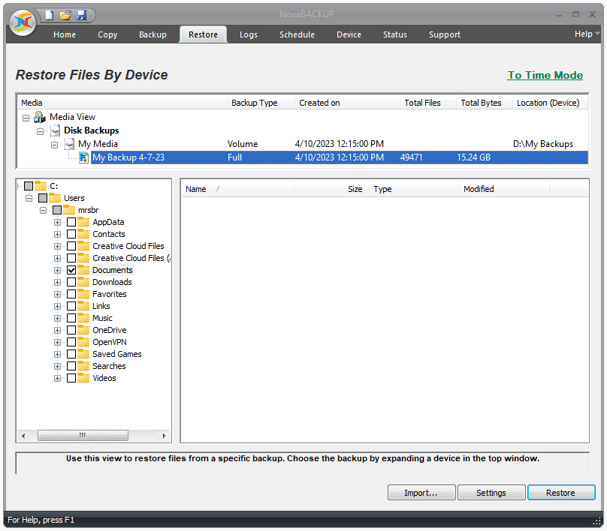Click the folder tree horizontal scrollbar thumb
The width and height of the screenshot is (607, 531).
pyautogui.click(x=82, y=435)
